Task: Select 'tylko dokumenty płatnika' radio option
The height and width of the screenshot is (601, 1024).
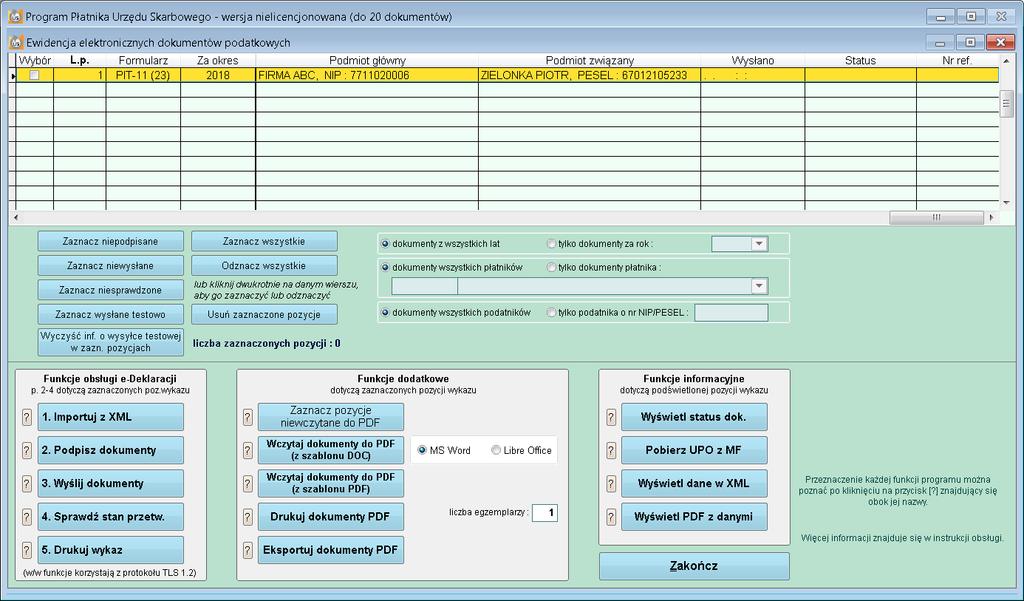Action: point(551,267)
